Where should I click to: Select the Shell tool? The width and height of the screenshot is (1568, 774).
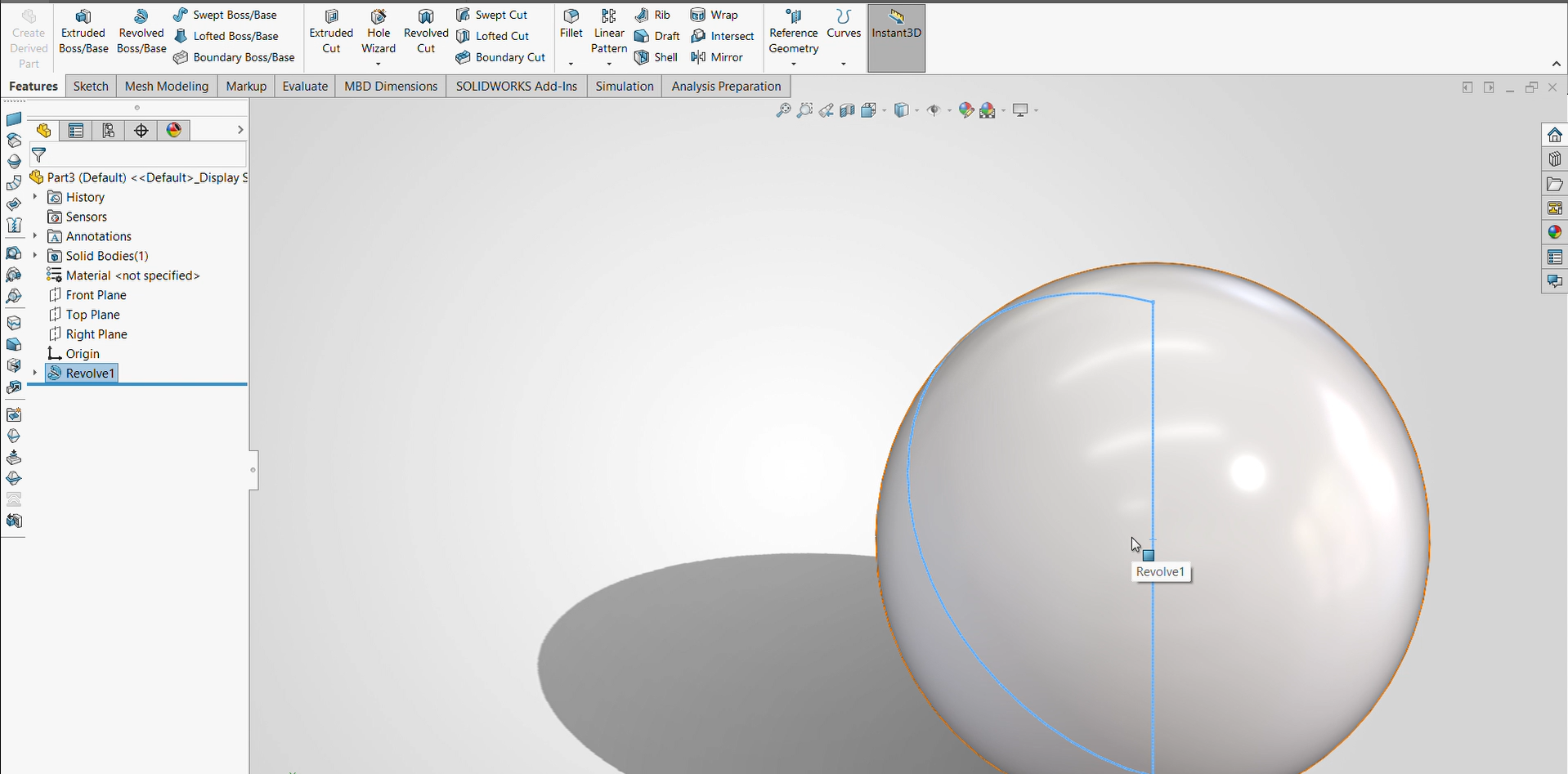point(656,57)
